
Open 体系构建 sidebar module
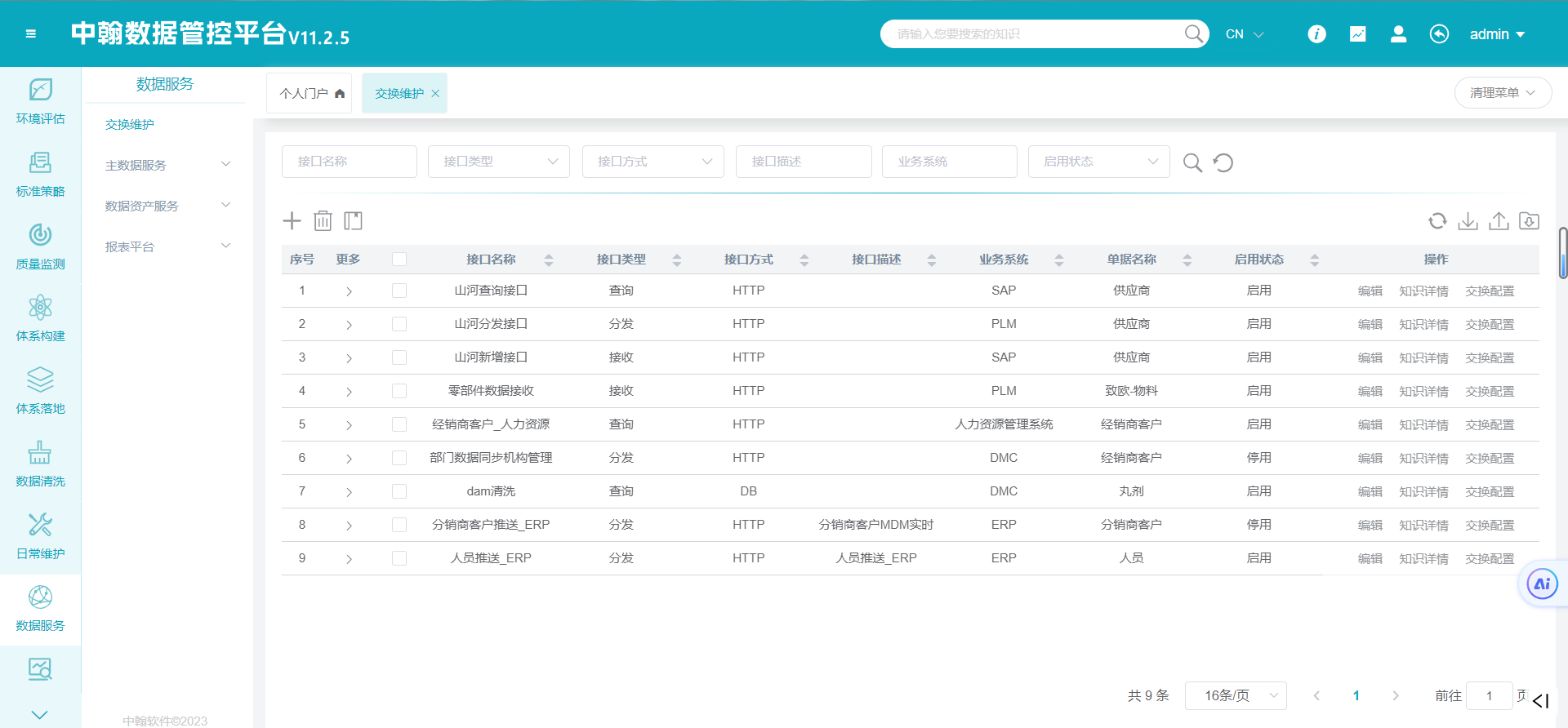coord(40,319)
